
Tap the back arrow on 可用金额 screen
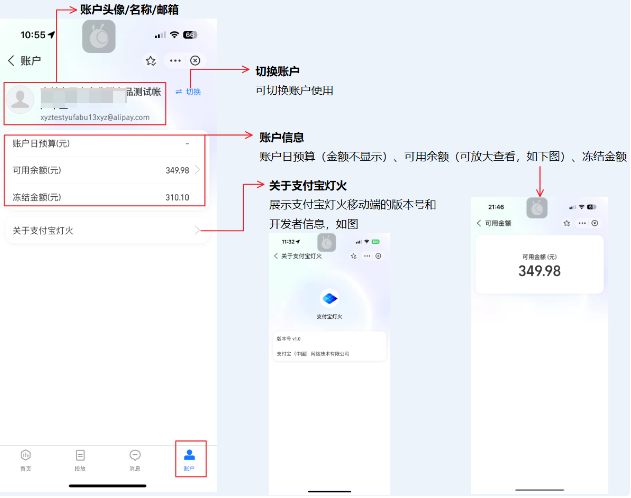pyautogui.click(x=478, y=224)
